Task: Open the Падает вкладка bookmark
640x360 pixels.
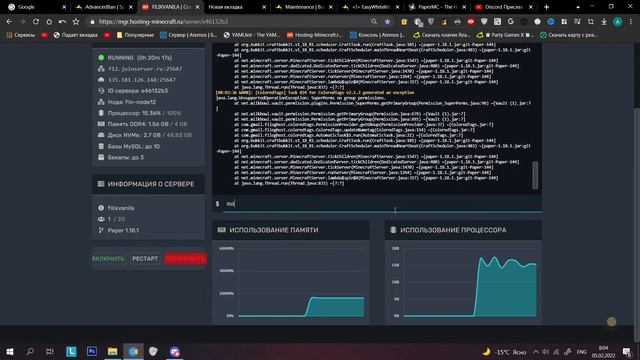Action: pyautogui.click(x=76, y=35)
